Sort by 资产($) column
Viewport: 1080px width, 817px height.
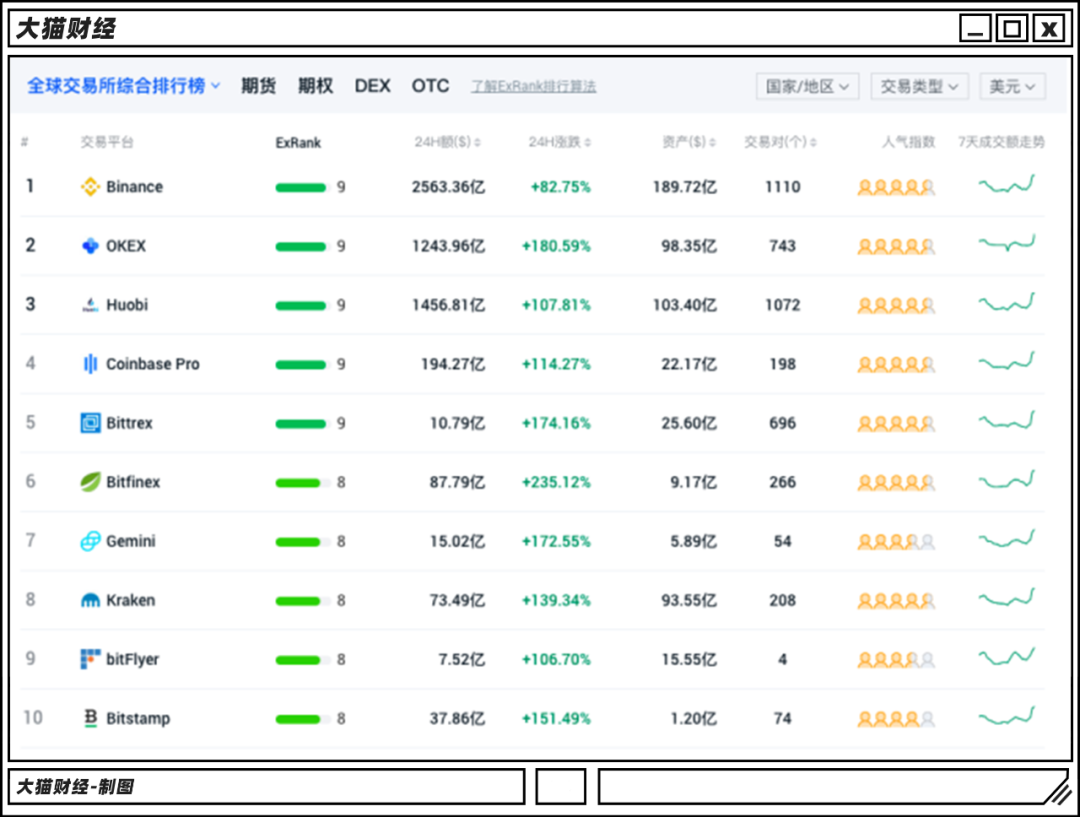689,142
